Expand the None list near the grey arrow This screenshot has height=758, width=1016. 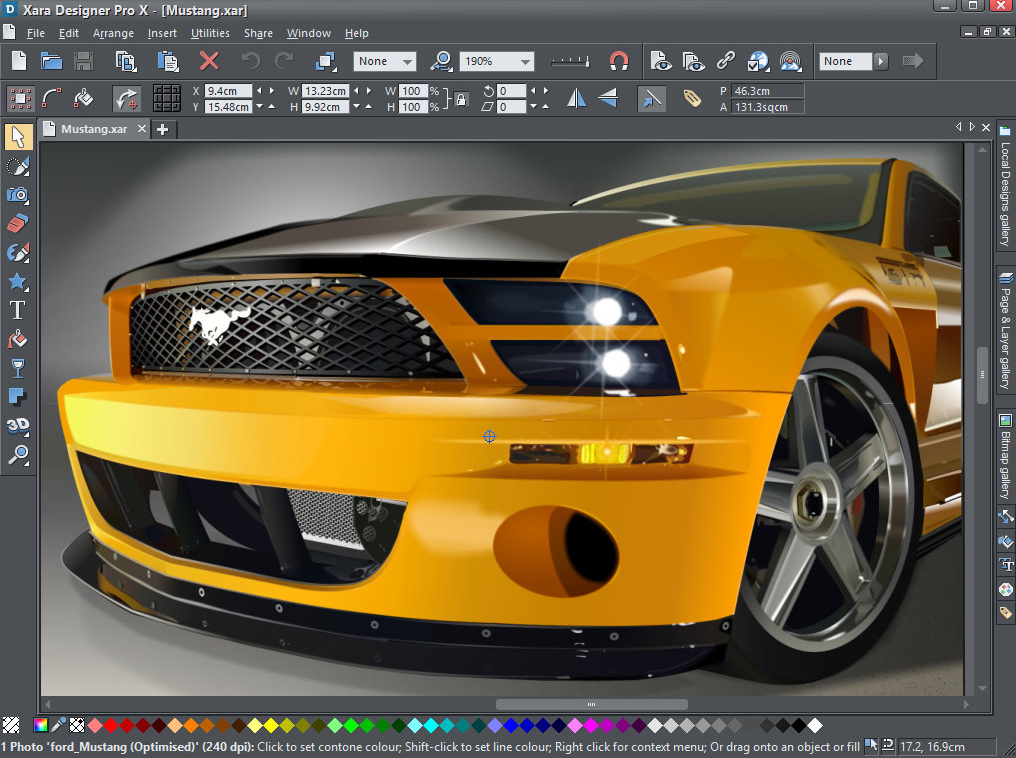(881, 62)
